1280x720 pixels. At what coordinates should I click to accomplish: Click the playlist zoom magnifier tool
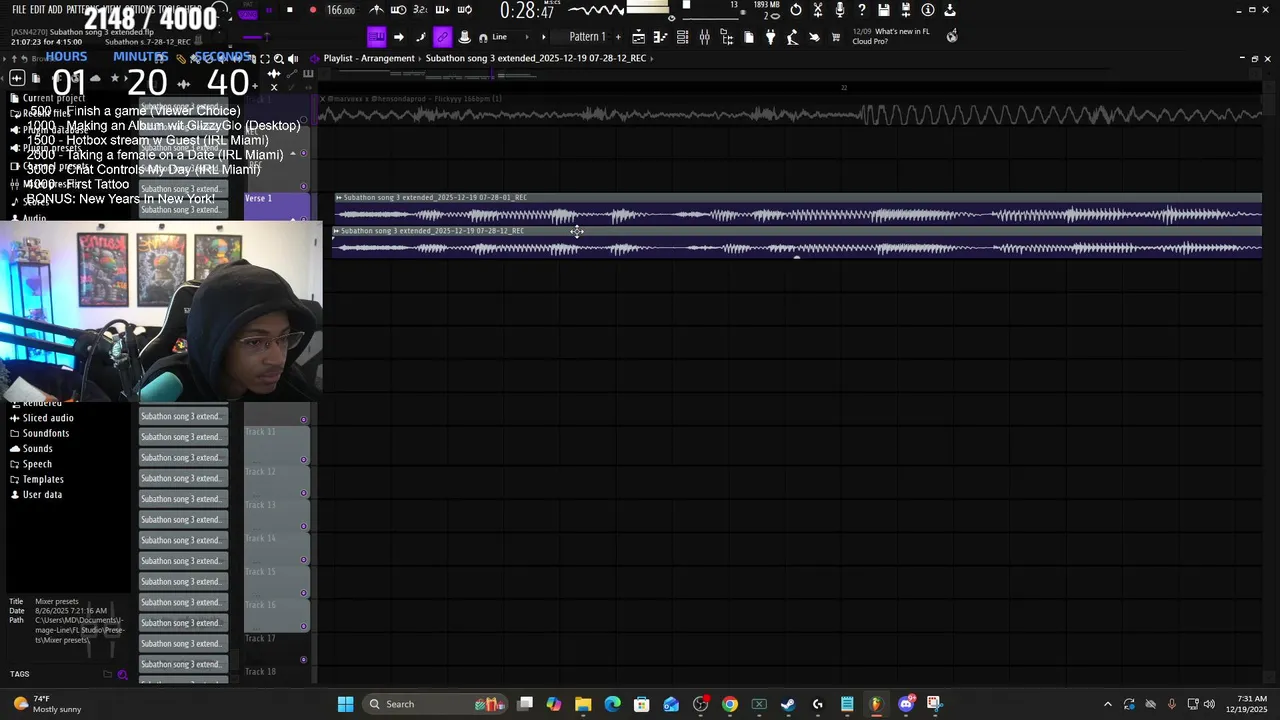tap(279, 59)
